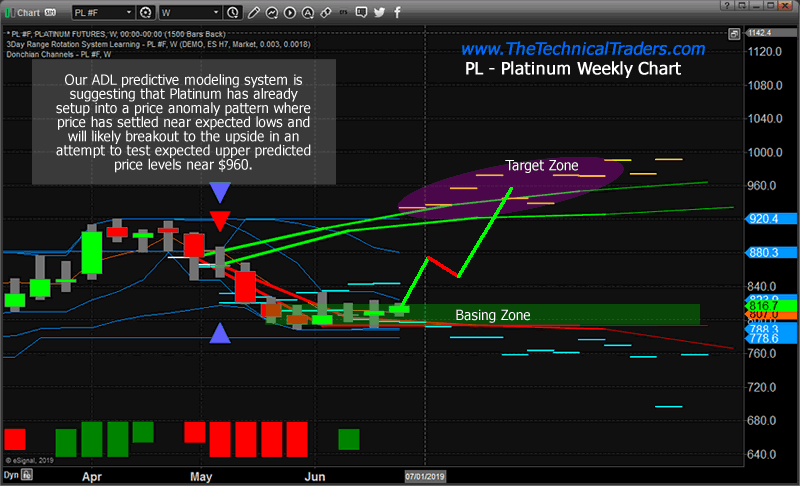The image size is (800, 486).
Task: Click the ADL predictive modeling text box
Action: 184,122
